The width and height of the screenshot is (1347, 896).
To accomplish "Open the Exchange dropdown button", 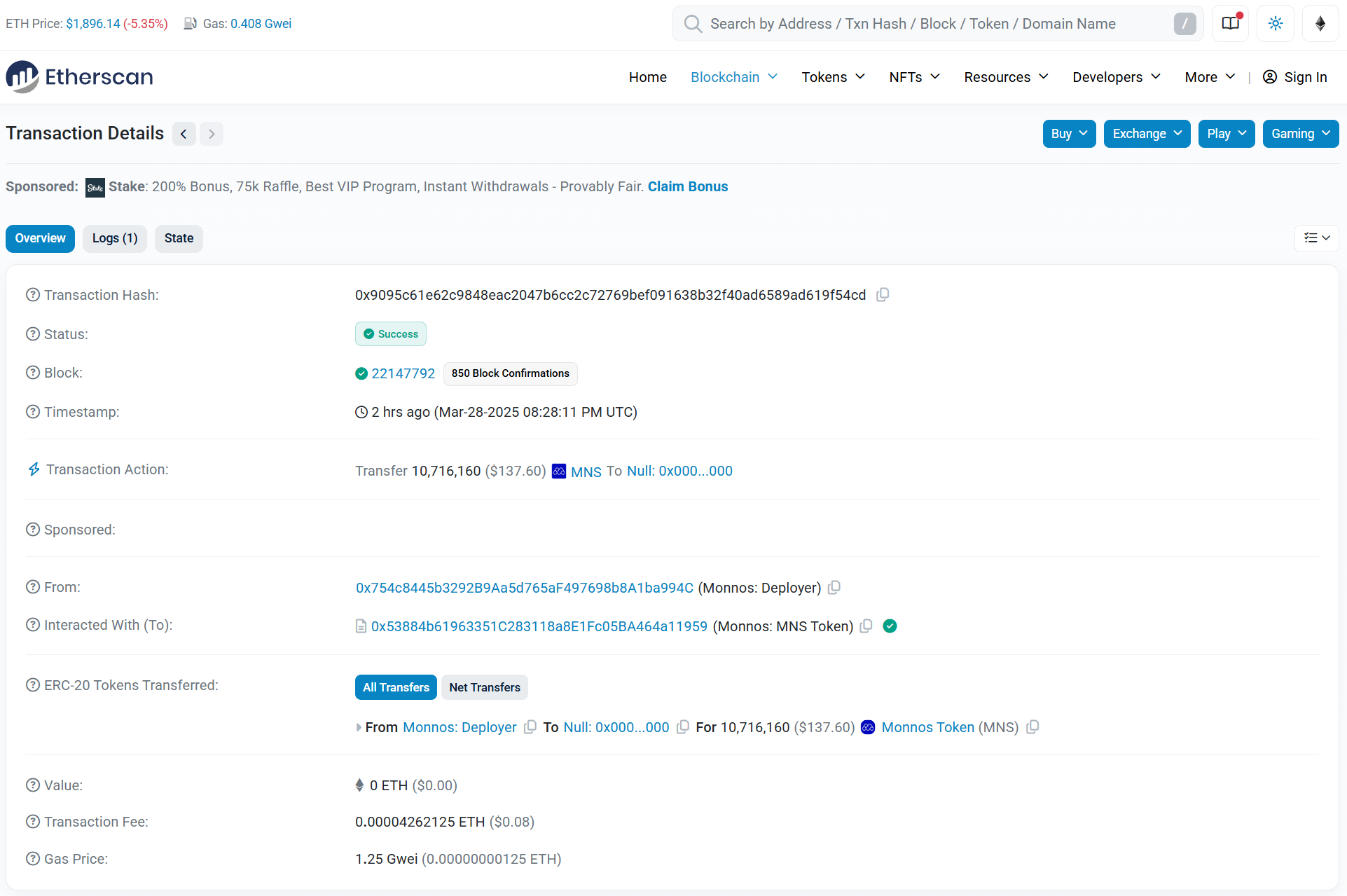I will pyautogui.click(x=1147, y=134).
